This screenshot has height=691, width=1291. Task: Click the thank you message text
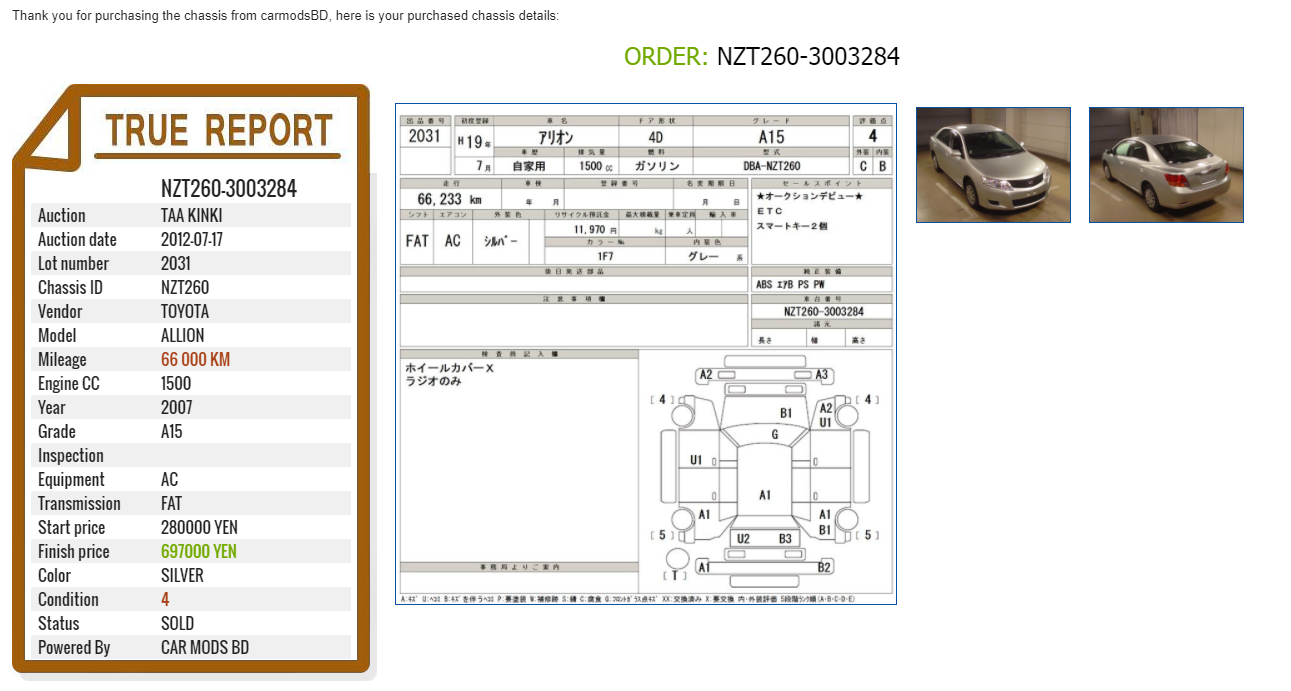(x=286, y=16)
